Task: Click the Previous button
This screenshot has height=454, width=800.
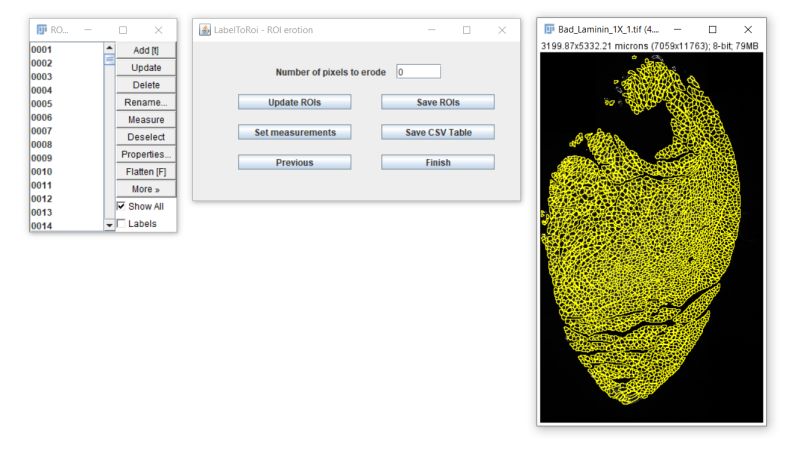Action: 294,162
